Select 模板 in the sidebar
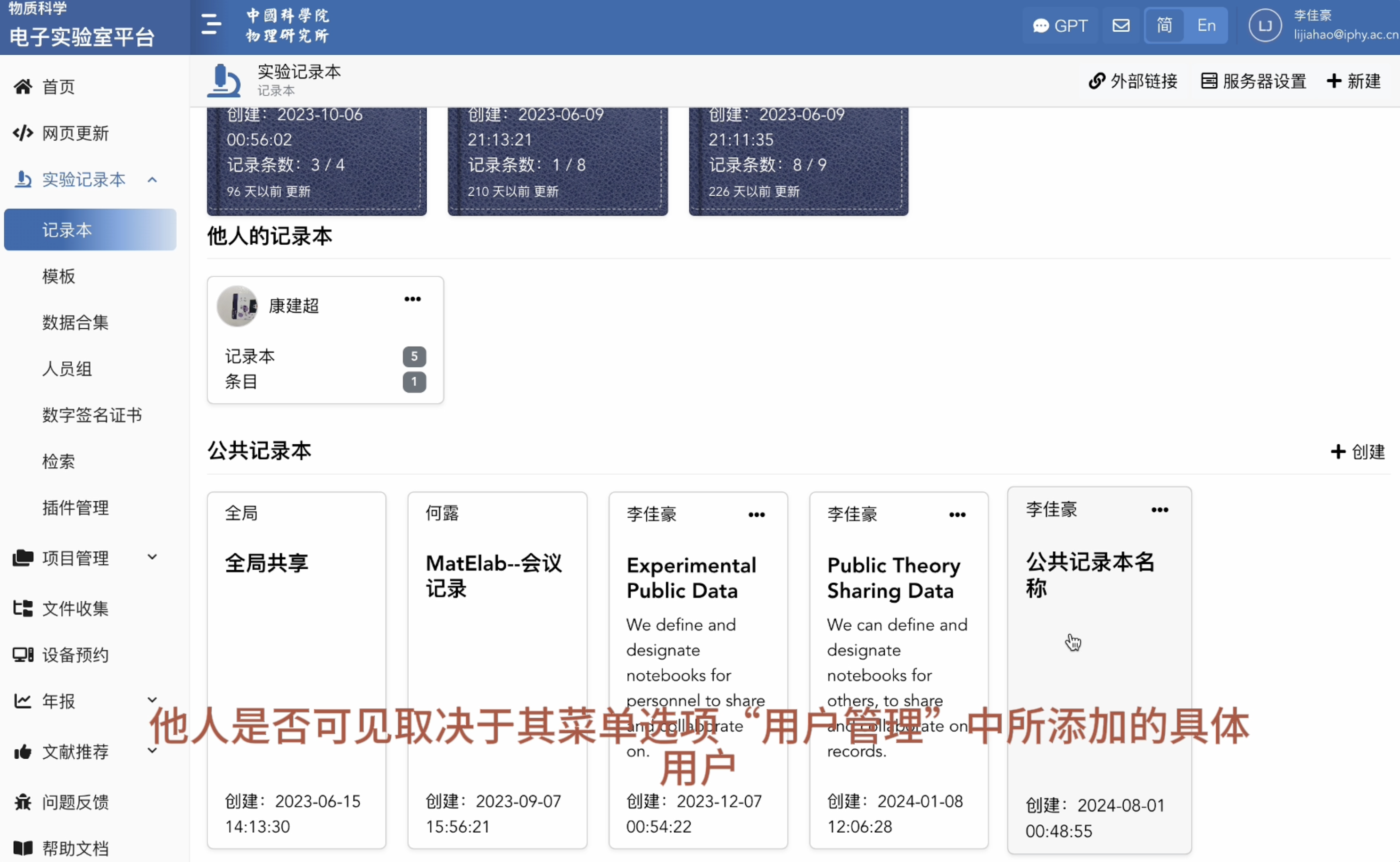Screen dimensions: 1400x862 [x=59, y=276]
